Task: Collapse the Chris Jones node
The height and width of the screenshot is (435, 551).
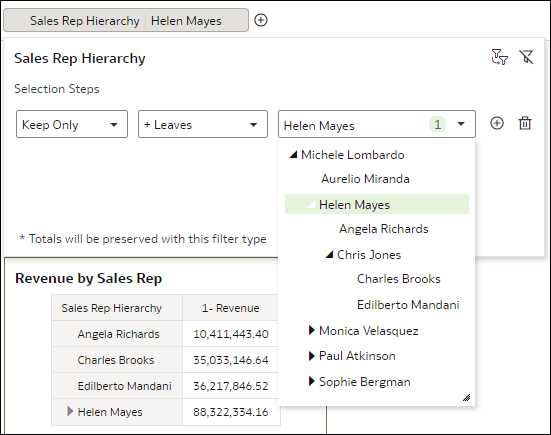Action: pos(329,254)
